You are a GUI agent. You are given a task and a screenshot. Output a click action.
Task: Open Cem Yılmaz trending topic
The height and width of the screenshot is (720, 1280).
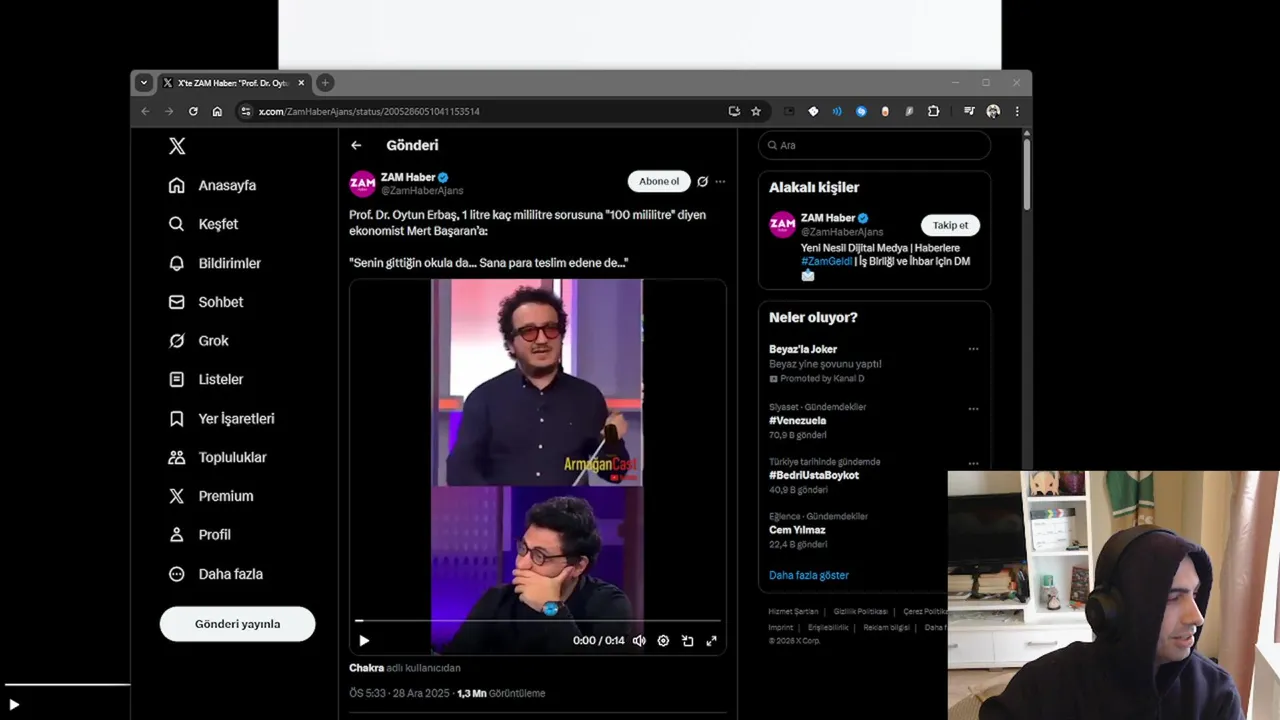click(797, 530)
